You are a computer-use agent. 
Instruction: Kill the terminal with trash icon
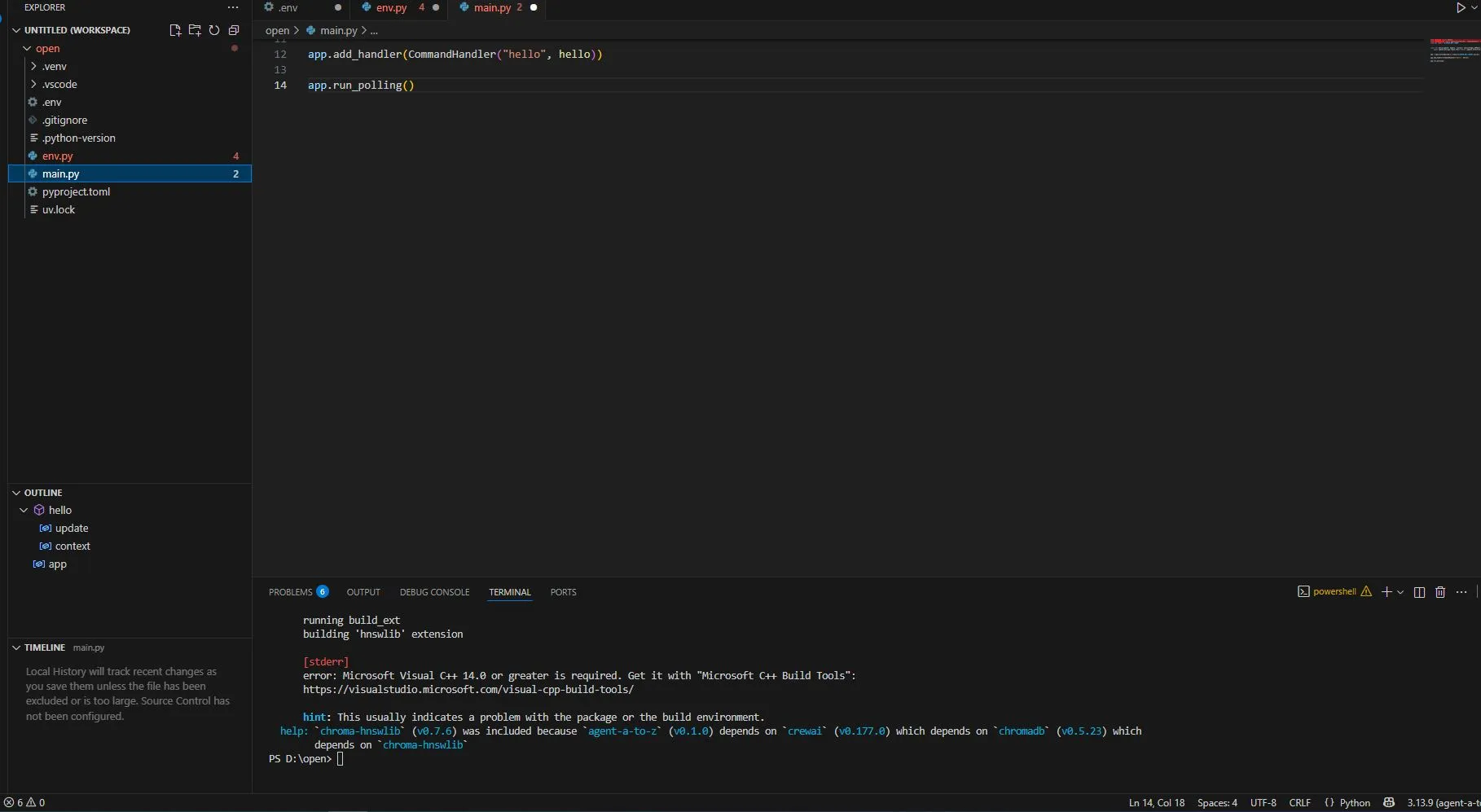(1440, 592)
